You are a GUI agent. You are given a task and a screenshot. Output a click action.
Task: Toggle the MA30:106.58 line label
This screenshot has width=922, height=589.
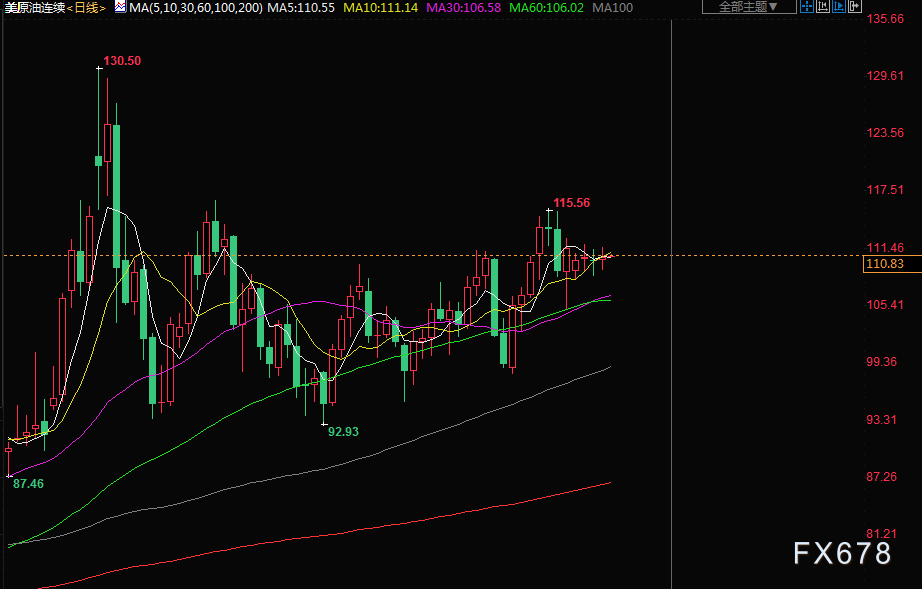[x=463, y=7]
